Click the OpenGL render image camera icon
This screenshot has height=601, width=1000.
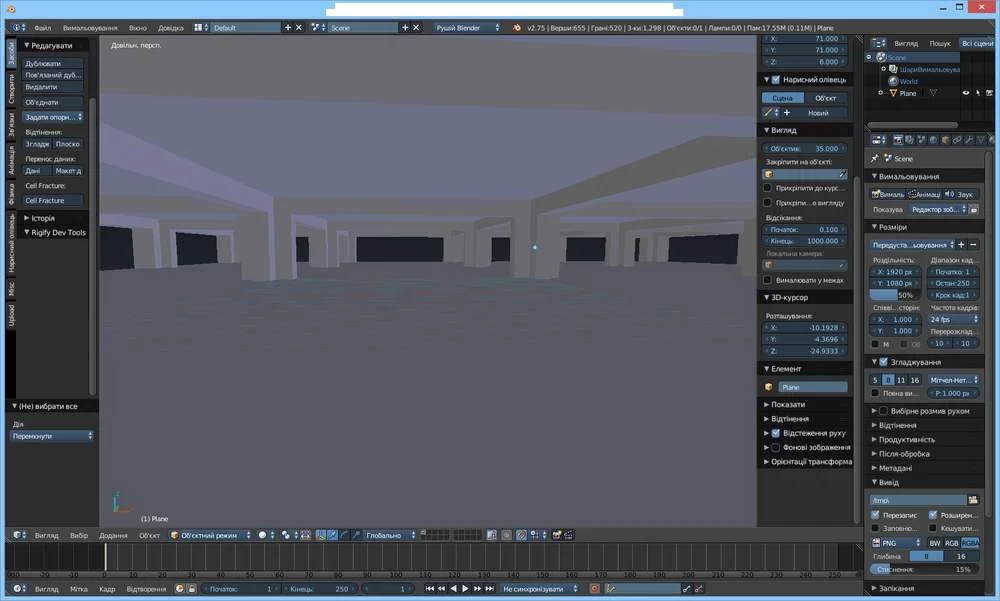click(x=557, y=535)
